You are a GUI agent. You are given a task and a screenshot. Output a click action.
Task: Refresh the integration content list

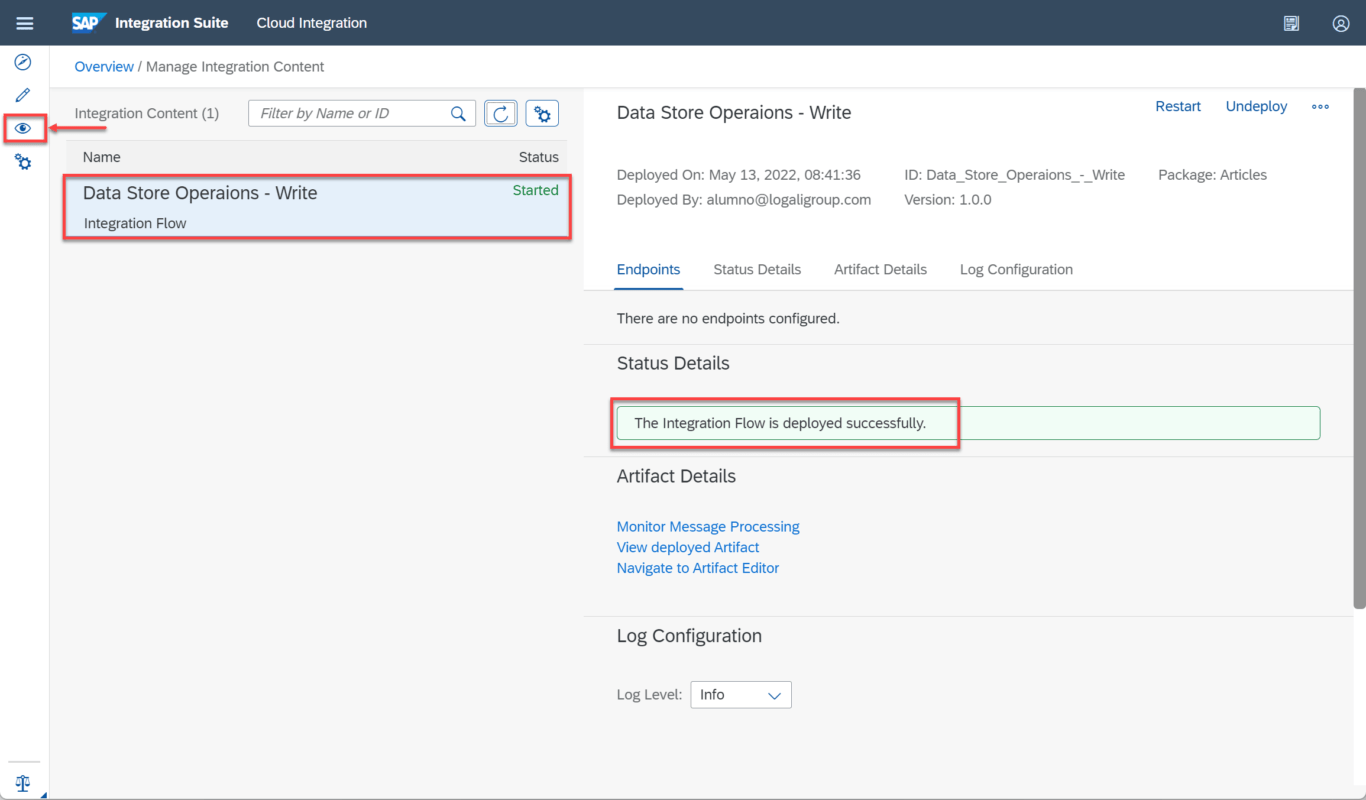tap(501, 113)
